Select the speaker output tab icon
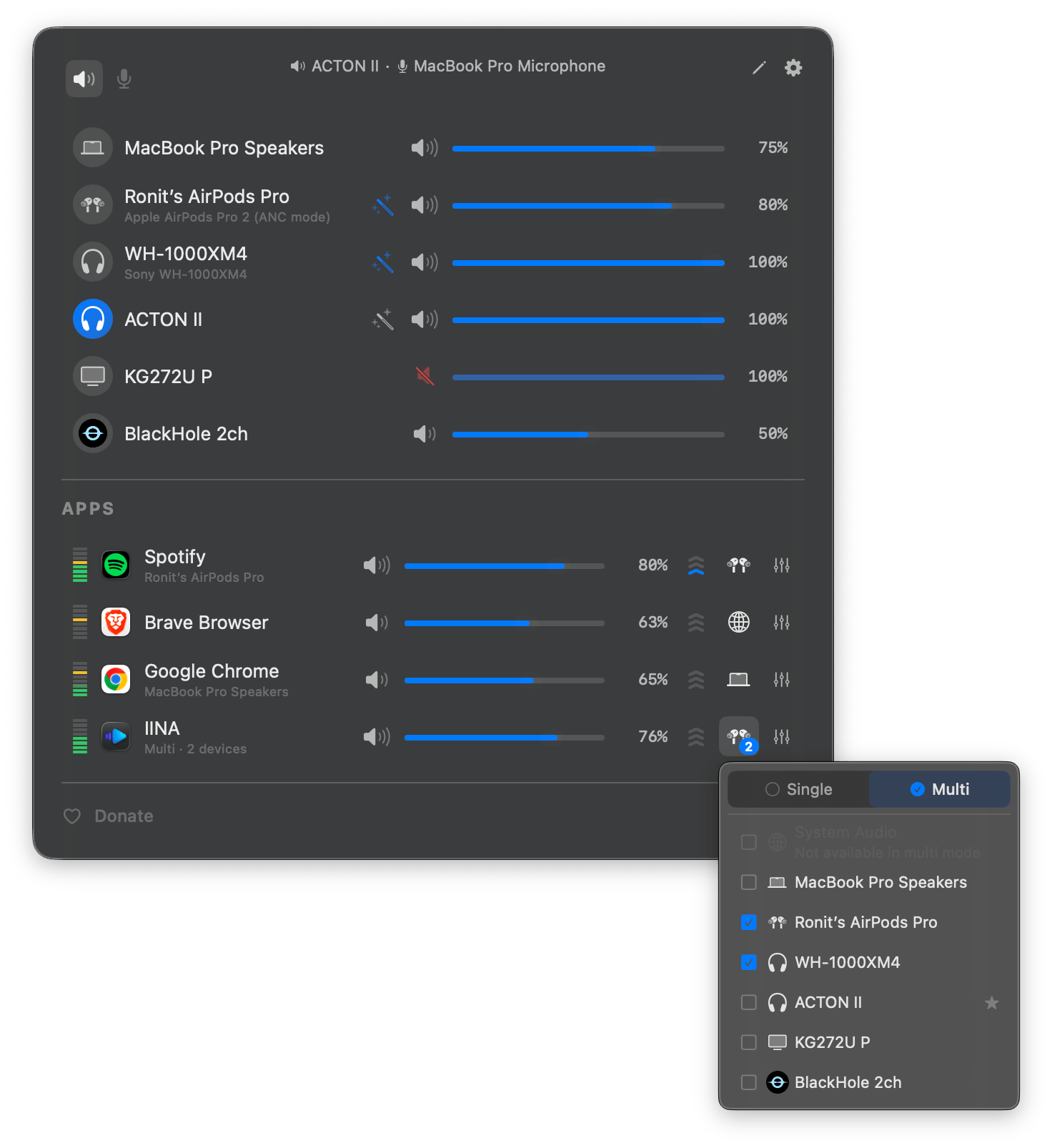The width and height of the screenshot is (1052, 1148). click(x=84, y=79)
